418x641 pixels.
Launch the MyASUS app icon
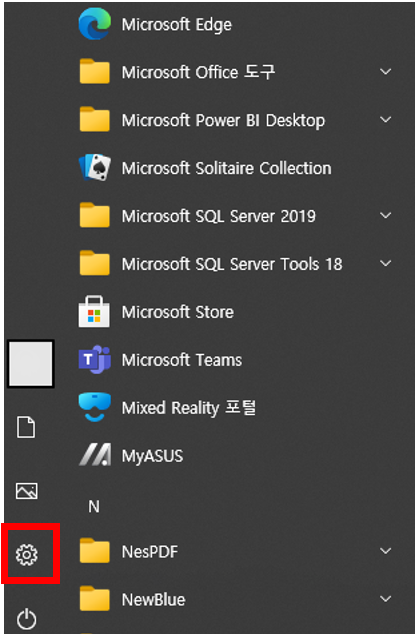pos(95,455)
